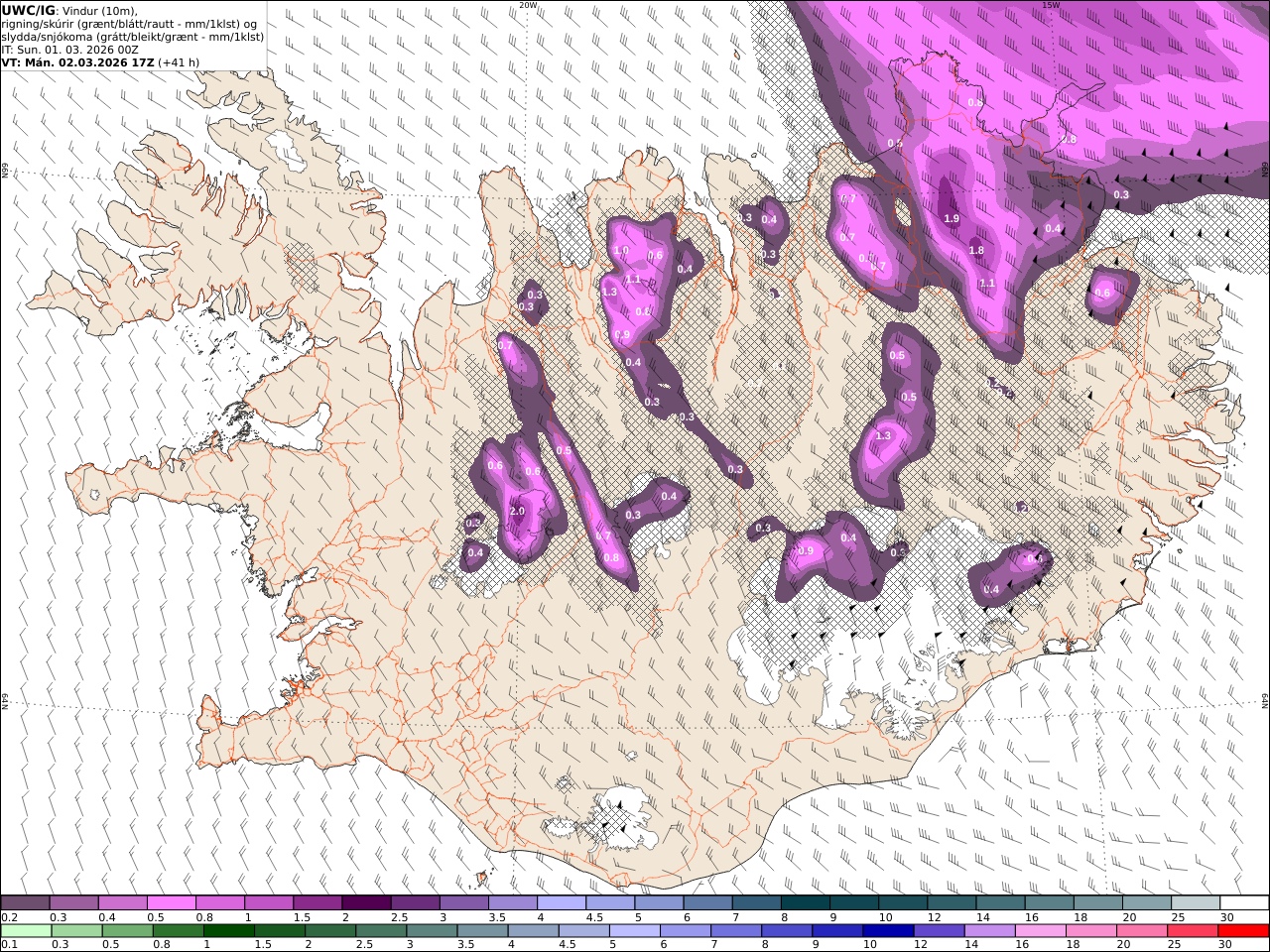
Task: Click the medium green 0.5 swatch in lower legend
Action: click(128, 931)
